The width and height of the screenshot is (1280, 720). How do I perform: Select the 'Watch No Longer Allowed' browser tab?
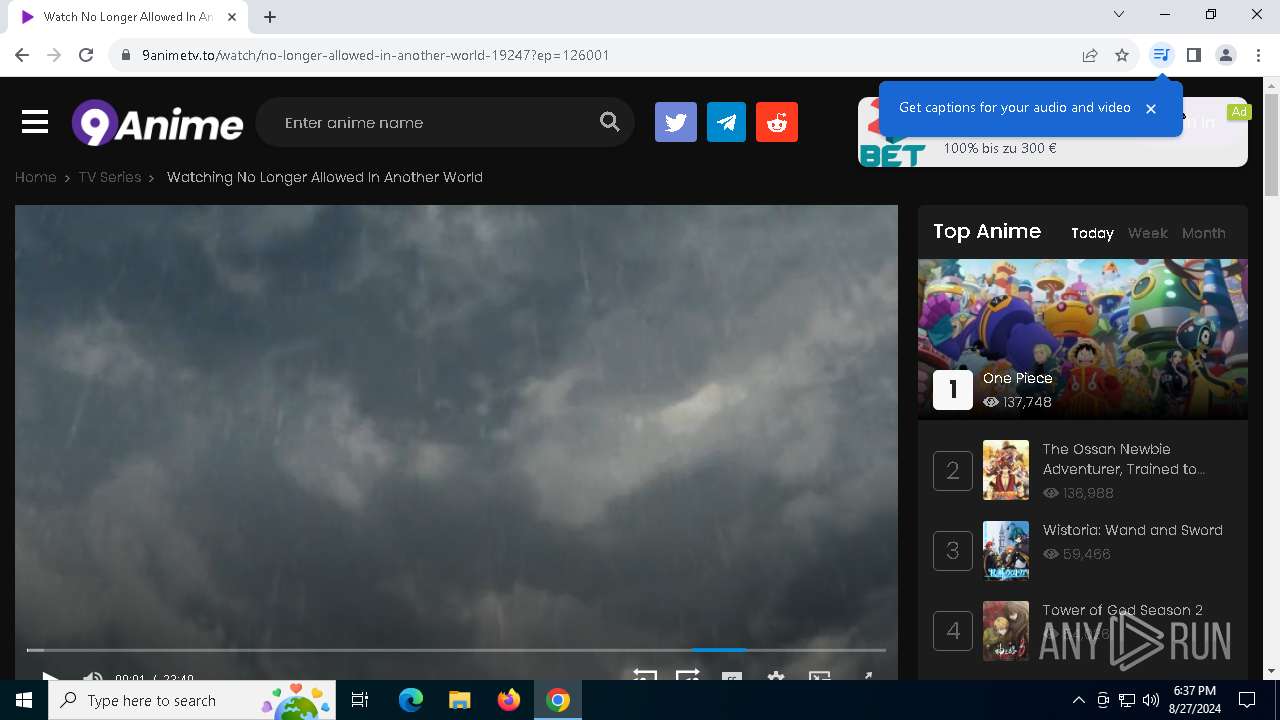click(x=130, y=16)
